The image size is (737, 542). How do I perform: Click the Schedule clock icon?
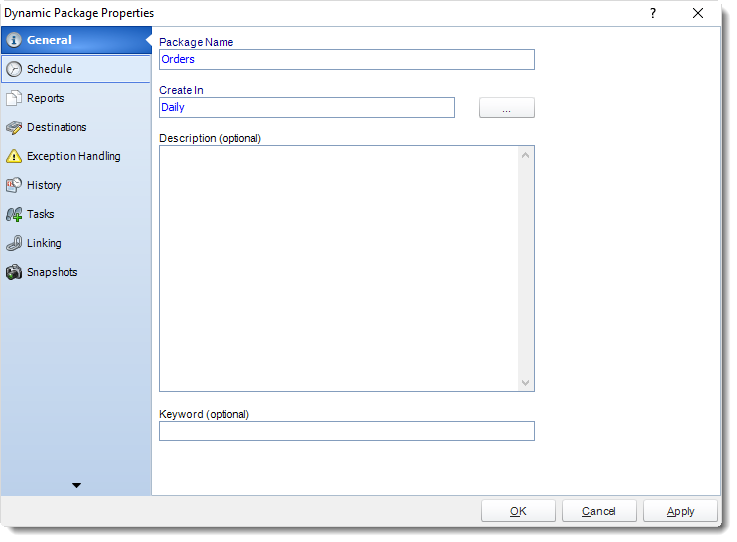(x=14, y=69)
